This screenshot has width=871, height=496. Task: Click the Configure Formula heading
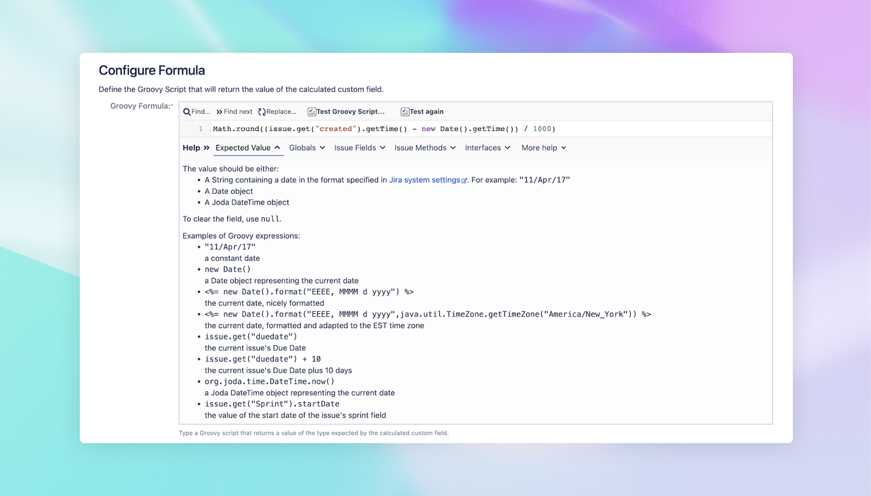click(152, 71)
